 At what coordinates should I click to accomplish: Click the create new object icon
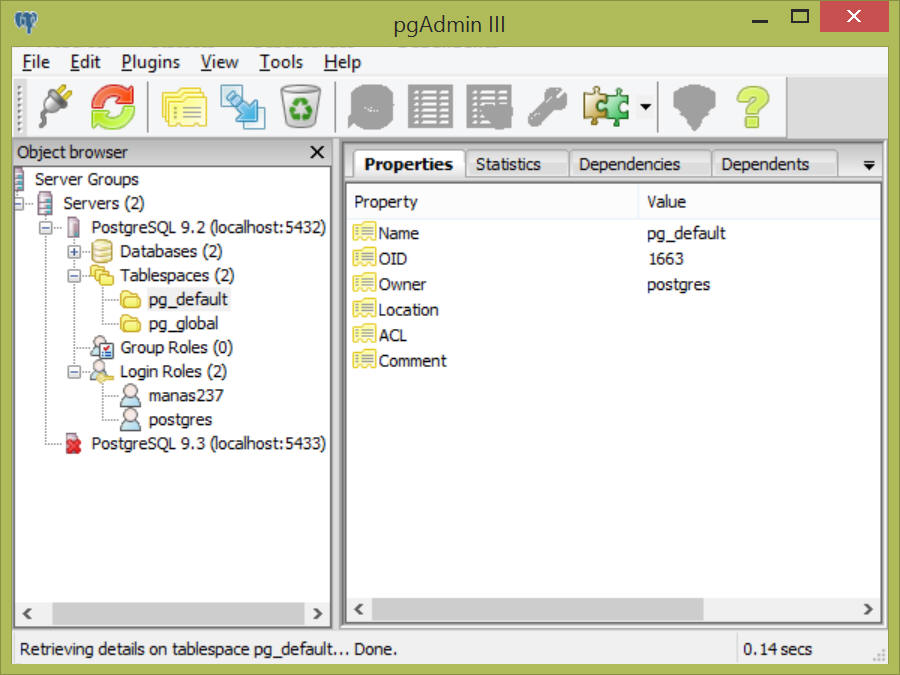243,107
